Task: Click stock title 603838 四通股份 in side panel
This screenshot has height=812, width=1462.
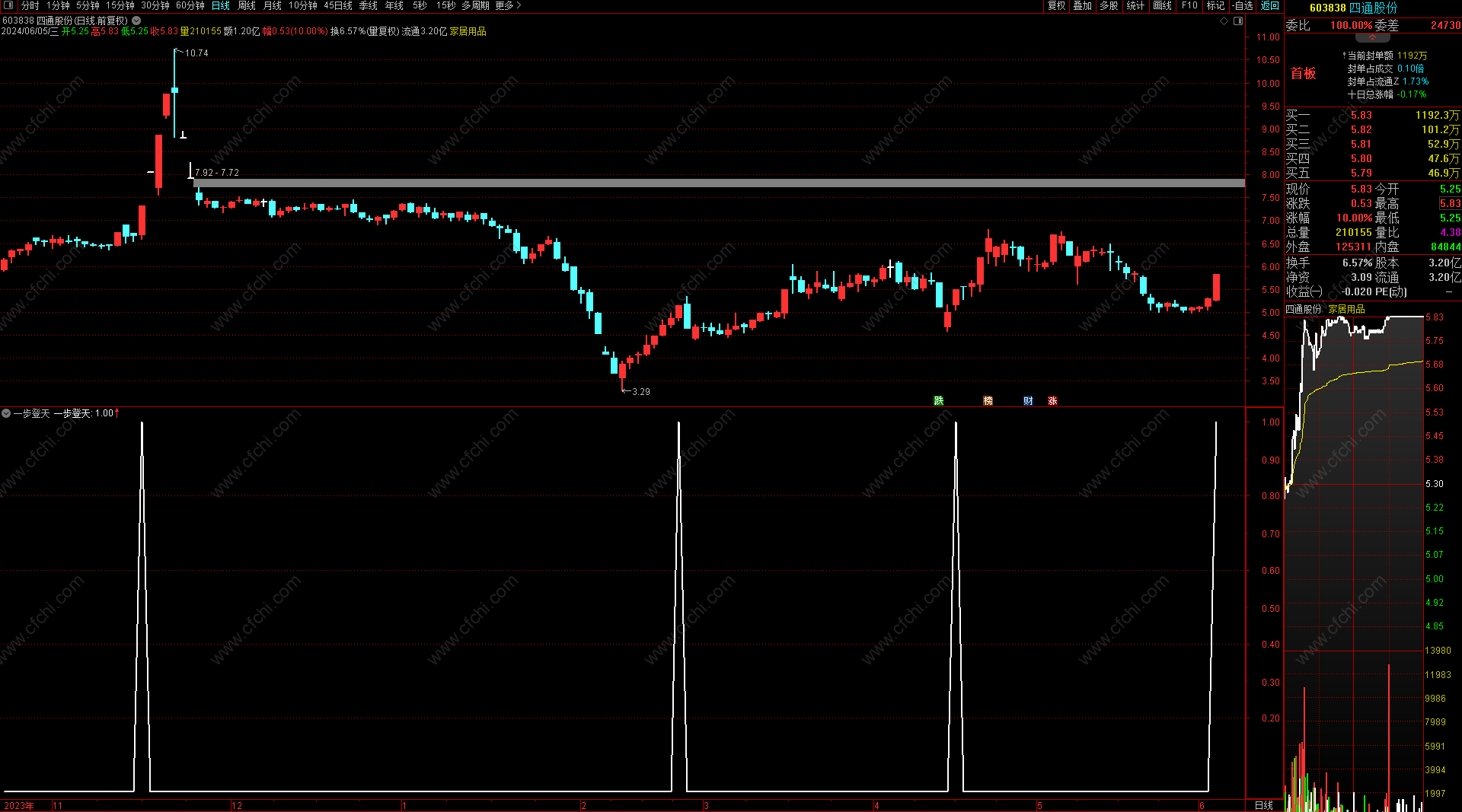Action: pos(1354,8)
